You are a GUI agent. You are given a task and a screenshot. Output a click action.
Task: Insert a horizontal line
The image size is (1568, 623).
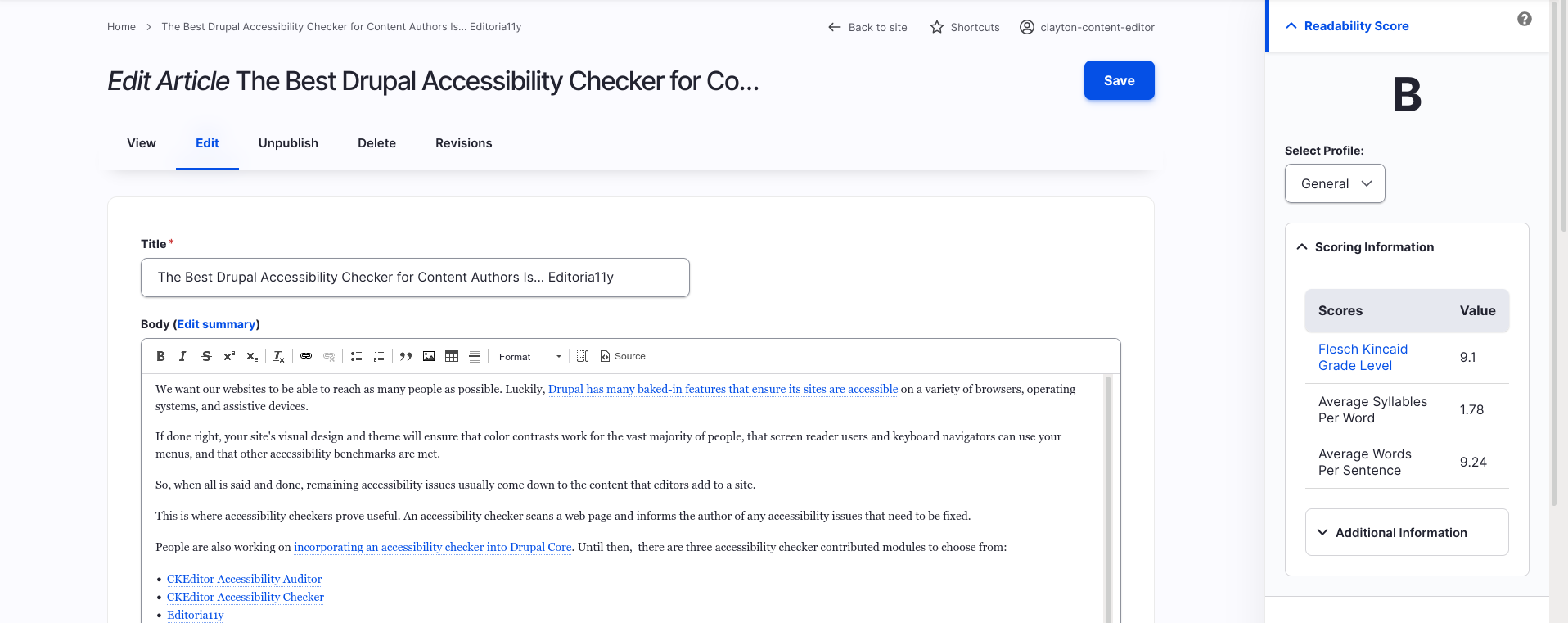pos(475,356)
